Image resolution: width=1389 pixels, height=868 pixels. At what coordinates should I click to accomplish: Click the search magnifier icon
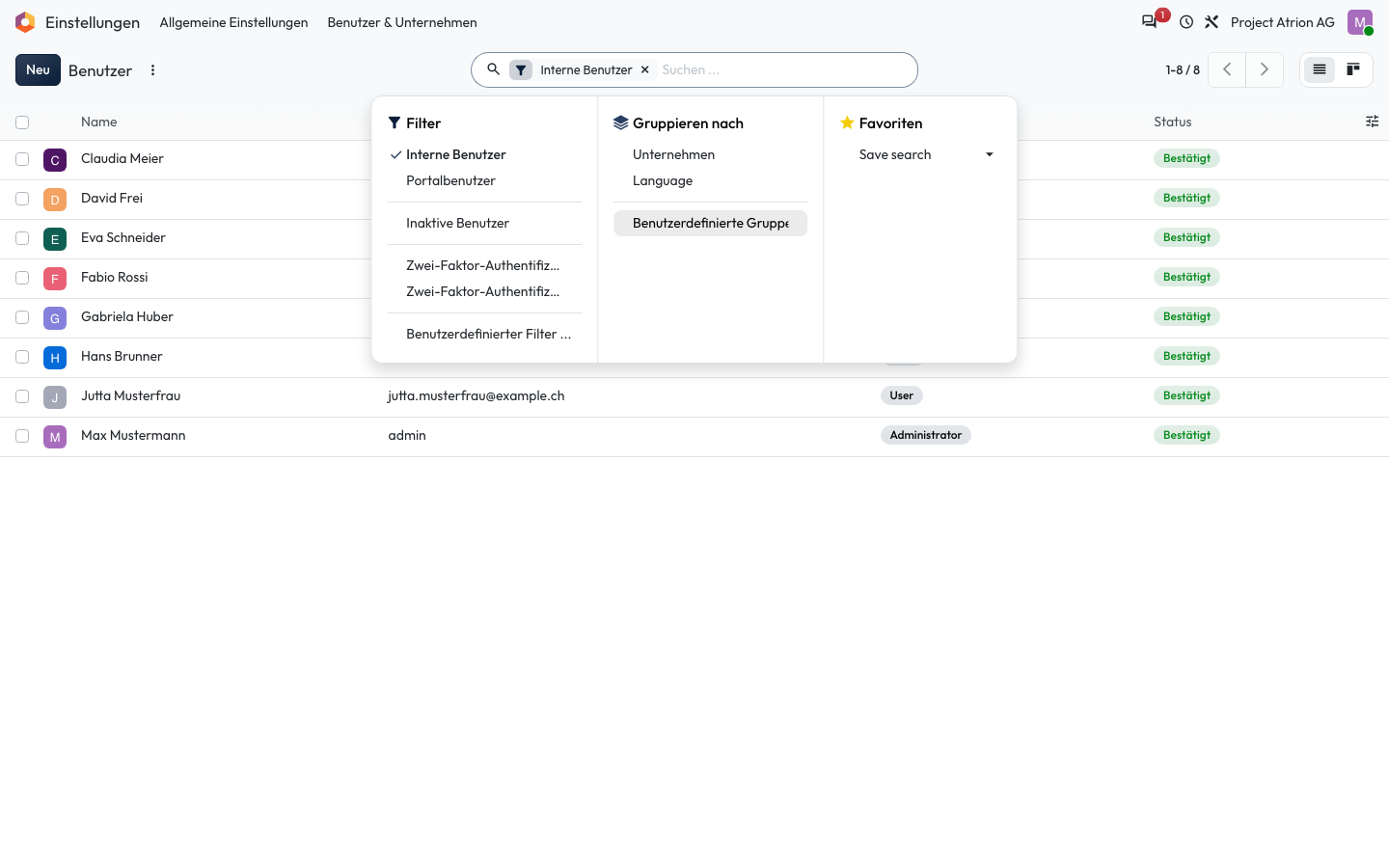pos(493,69)
